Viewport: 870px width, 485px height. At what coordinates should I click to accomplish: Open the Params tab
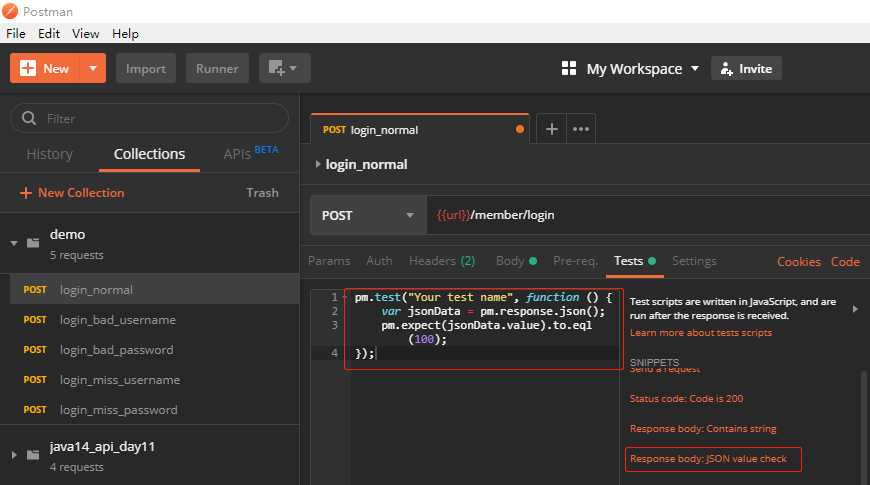point(329,261)
